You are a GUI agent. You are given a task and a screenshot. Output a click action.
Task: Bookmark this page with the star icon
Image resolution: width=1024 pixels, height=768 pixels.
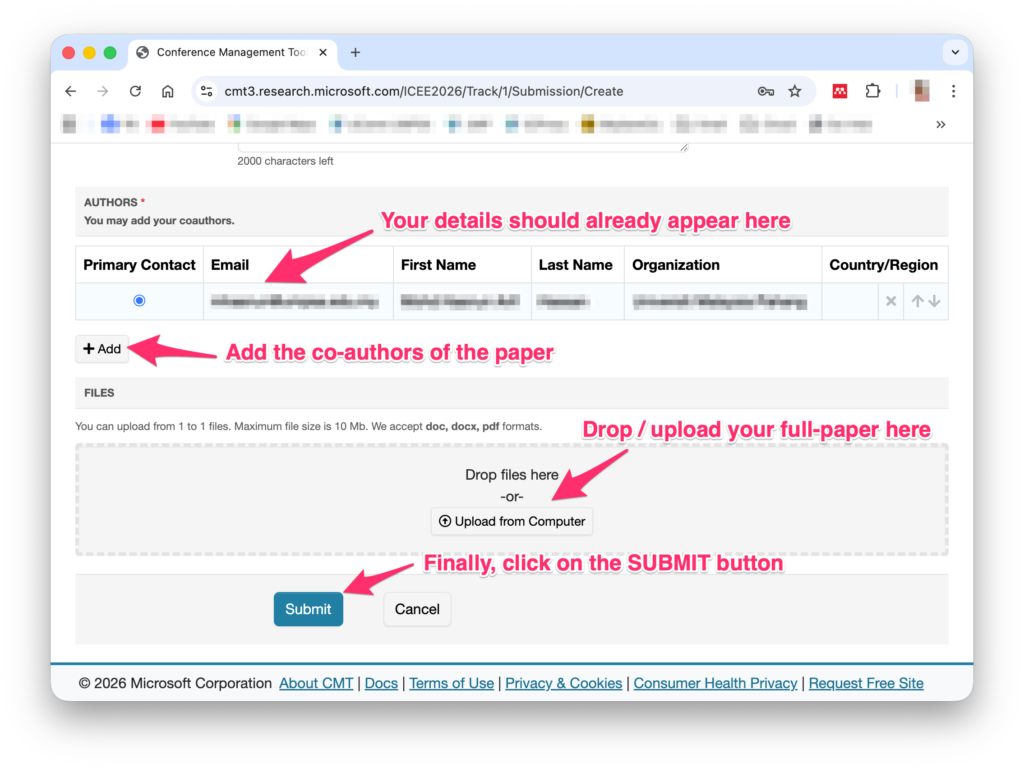pos(795,91)
